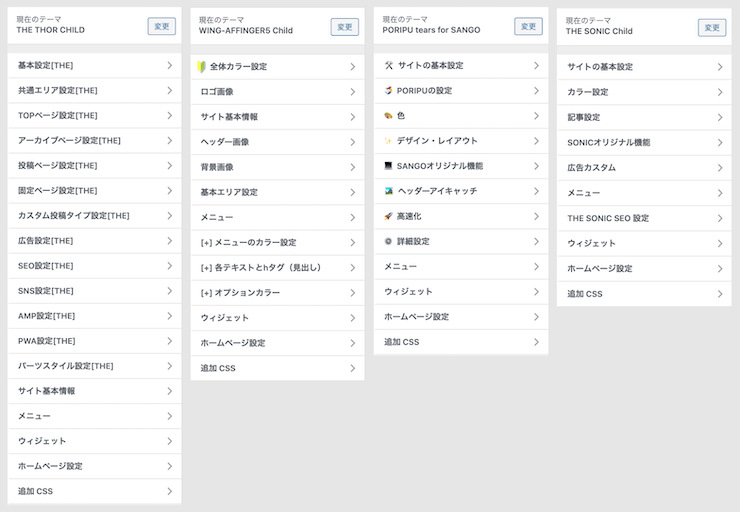Expand 基本設定[THE] with its chevron arrow
Image resolution: width=740 pixels, height=512 pixels.
(x=170, y=65)
